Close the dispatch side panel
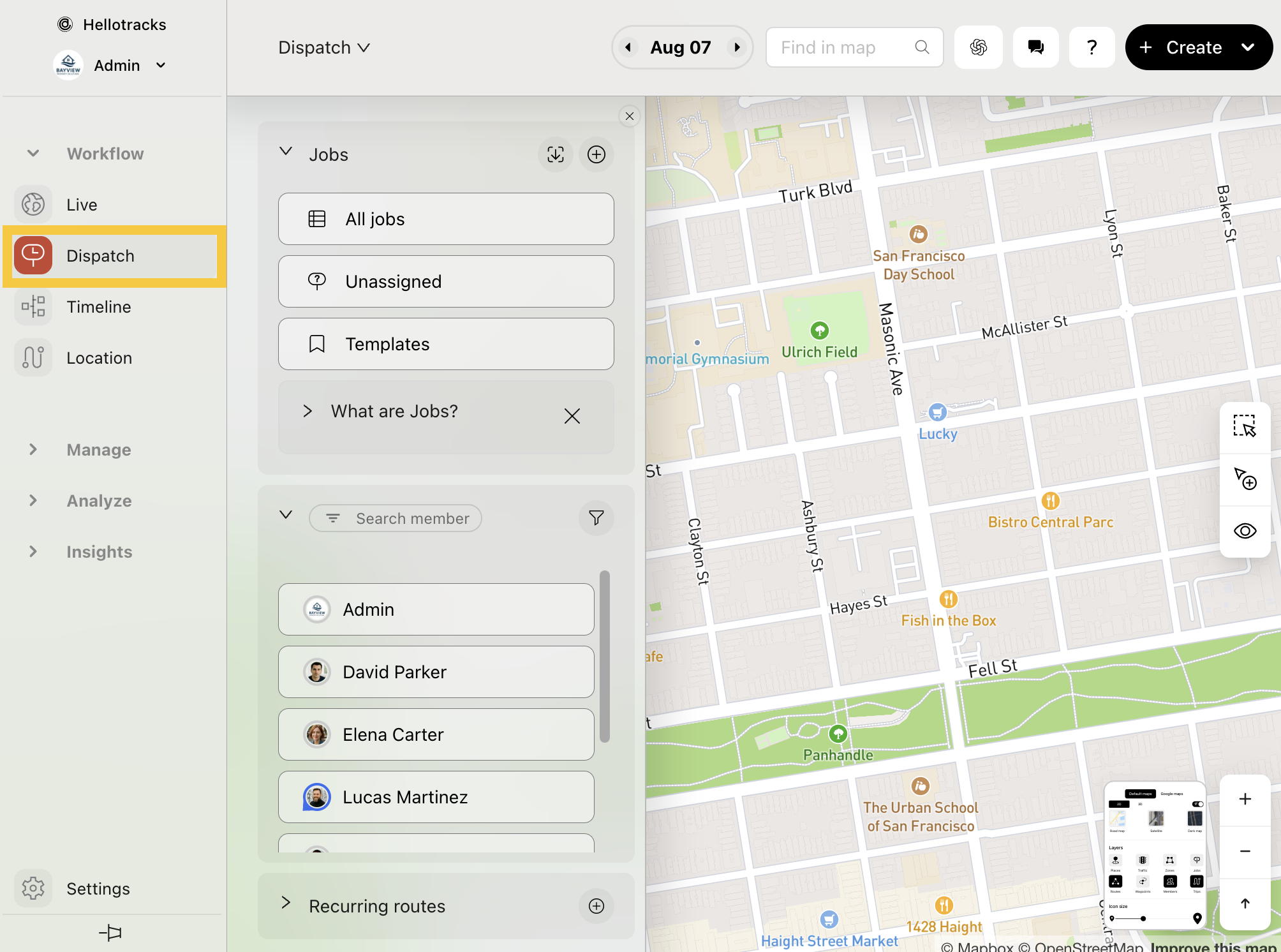The height and width of the screenshot is (952, 1281). [x=630, y=116]
